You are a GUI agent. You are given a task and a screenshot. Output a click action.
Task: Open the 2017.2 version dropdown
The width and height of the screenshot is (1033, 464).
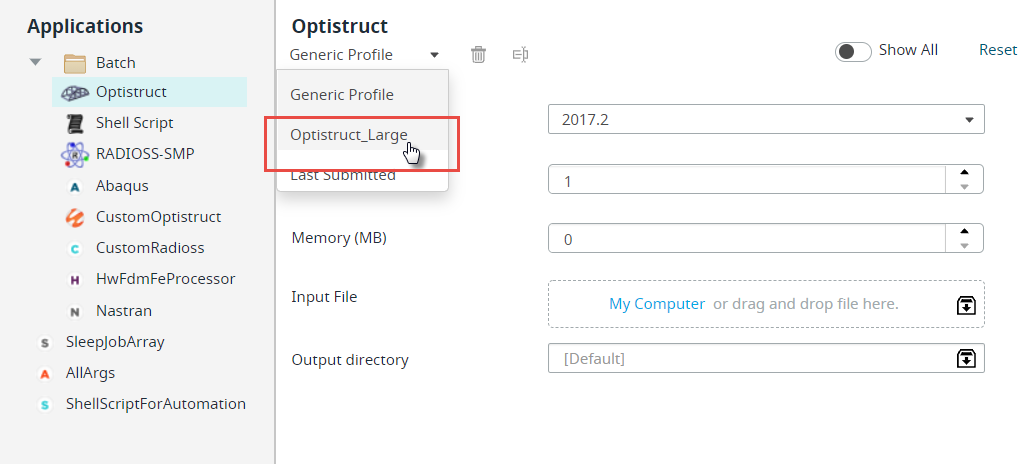tap(766, 119)
